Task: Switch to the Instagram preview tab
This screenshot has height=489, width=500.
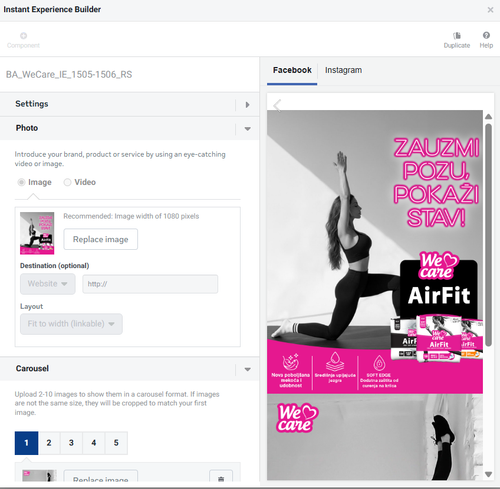Action: pyautogui.click(x=343, y=70)
